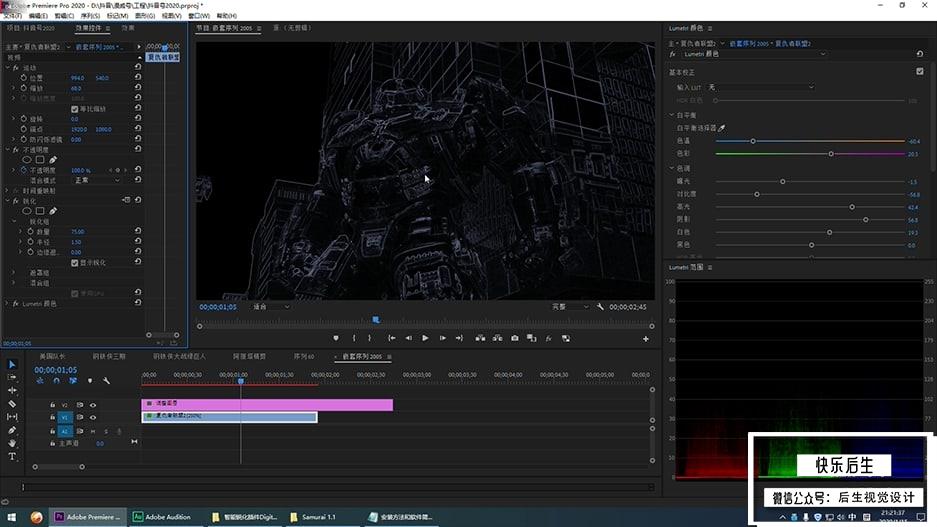Toggle Basic Correction checkbox in Lumetri panel
The image size is (937, 527).
point(920,71)
